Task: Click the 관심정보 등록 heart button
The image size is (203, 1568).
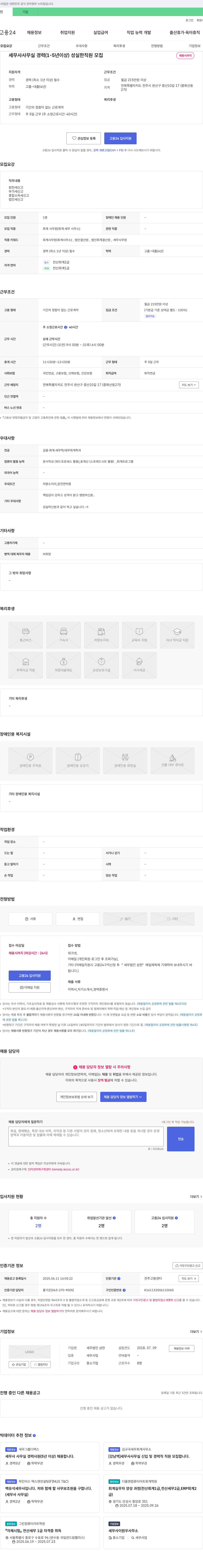Action: (84, 138)
